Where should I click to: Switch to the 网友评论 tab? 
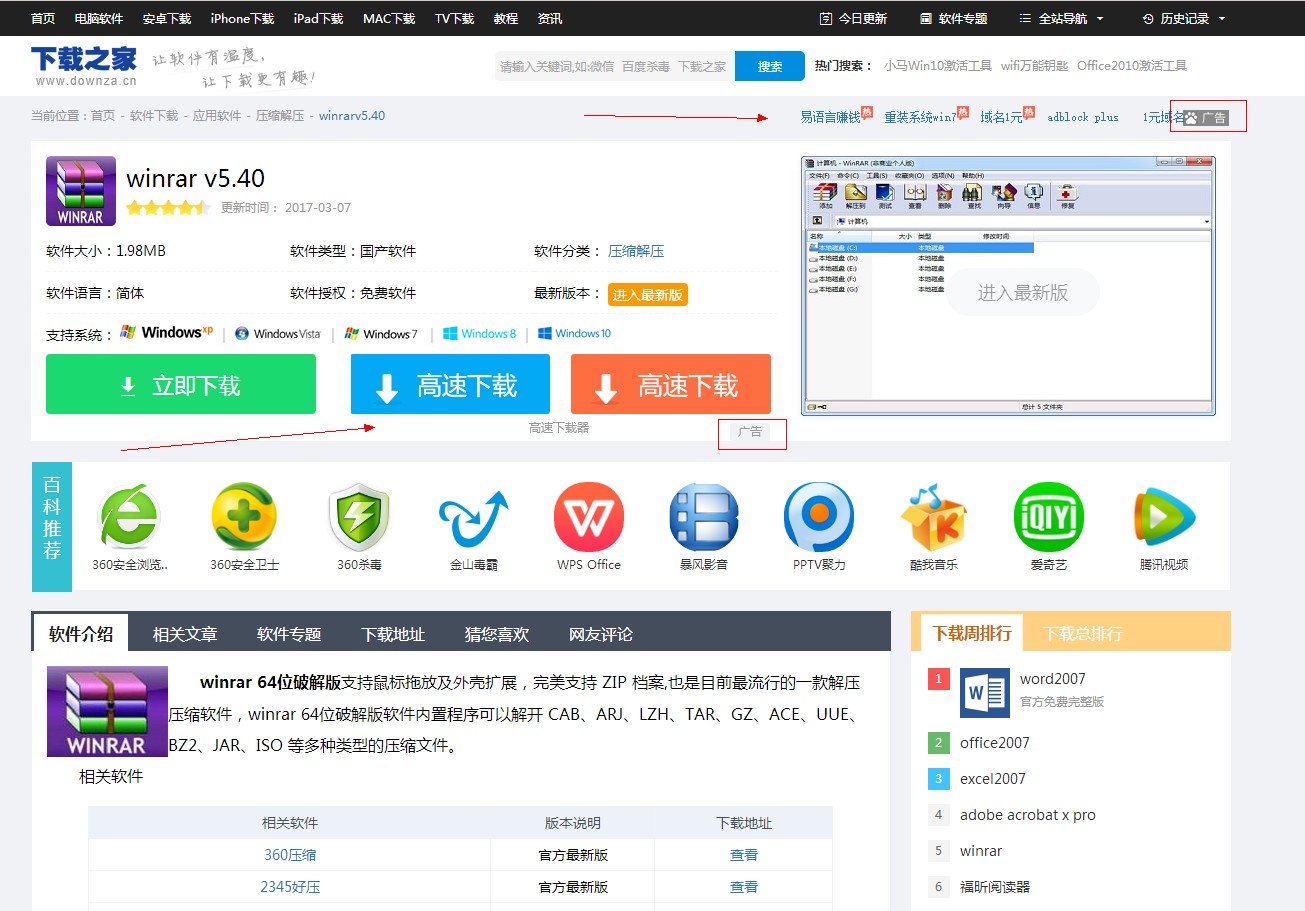pyautogui.click(x=601, y=634)
